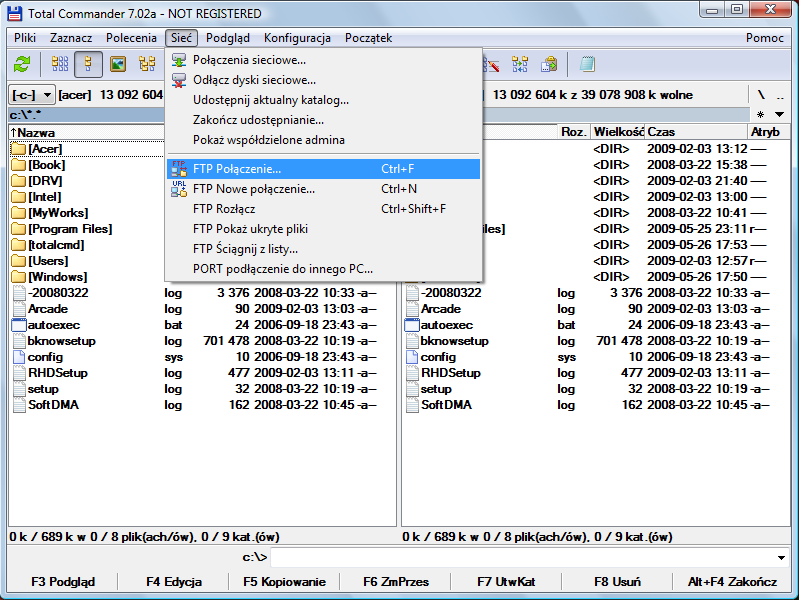Show directory tree view toolbar icon

[x=147, y=64]
